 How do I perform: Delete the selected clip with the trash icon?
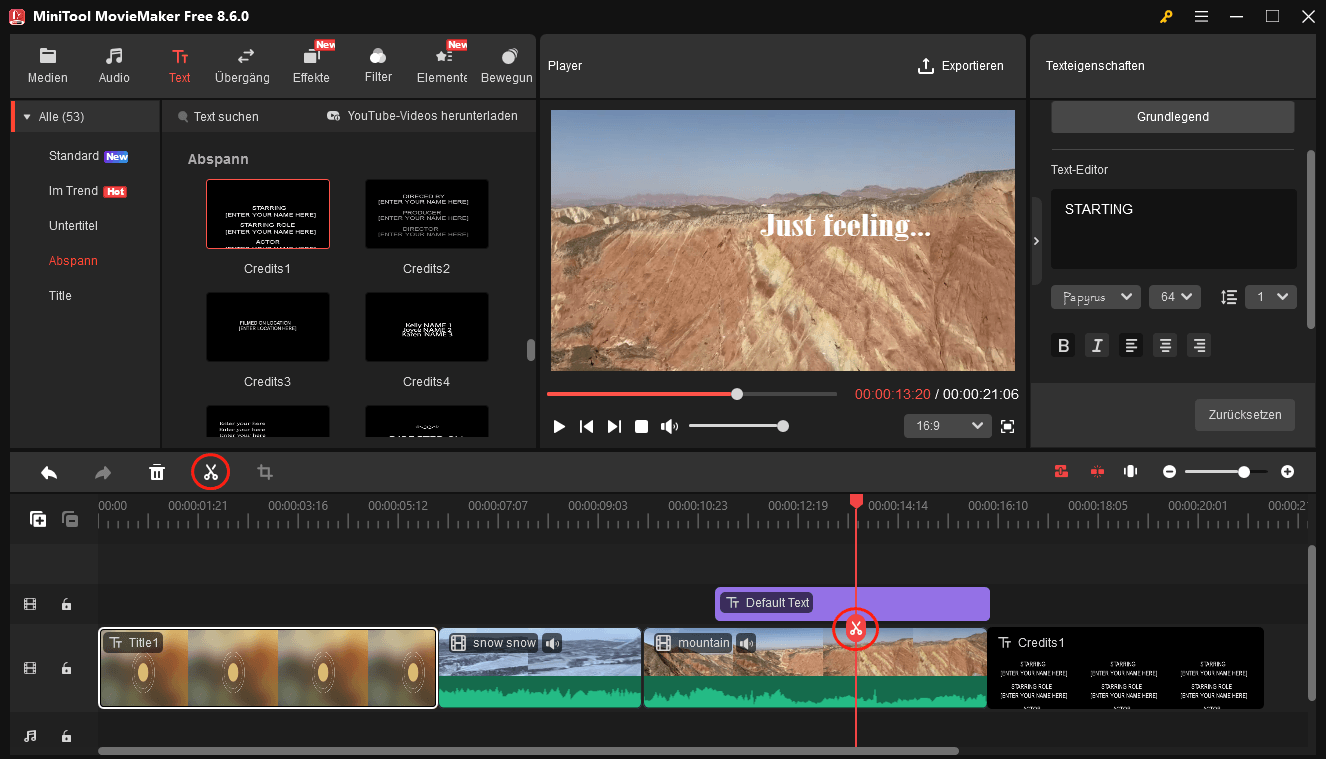(x=156, y=471)
